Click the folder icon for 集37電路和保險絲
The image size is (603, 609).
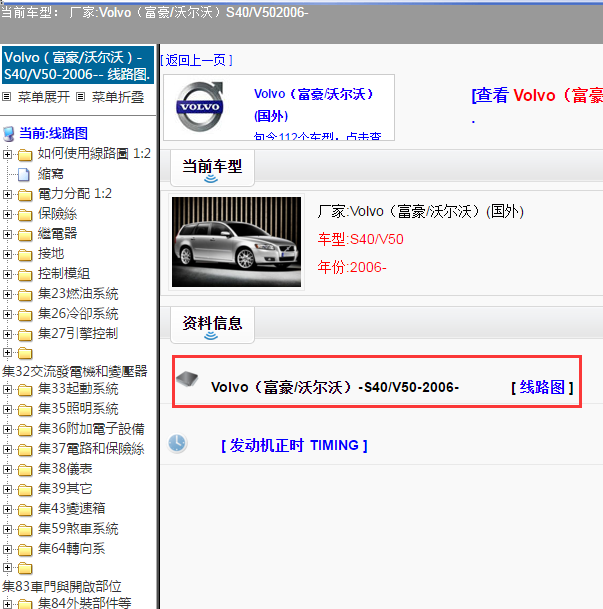point(25,450)
